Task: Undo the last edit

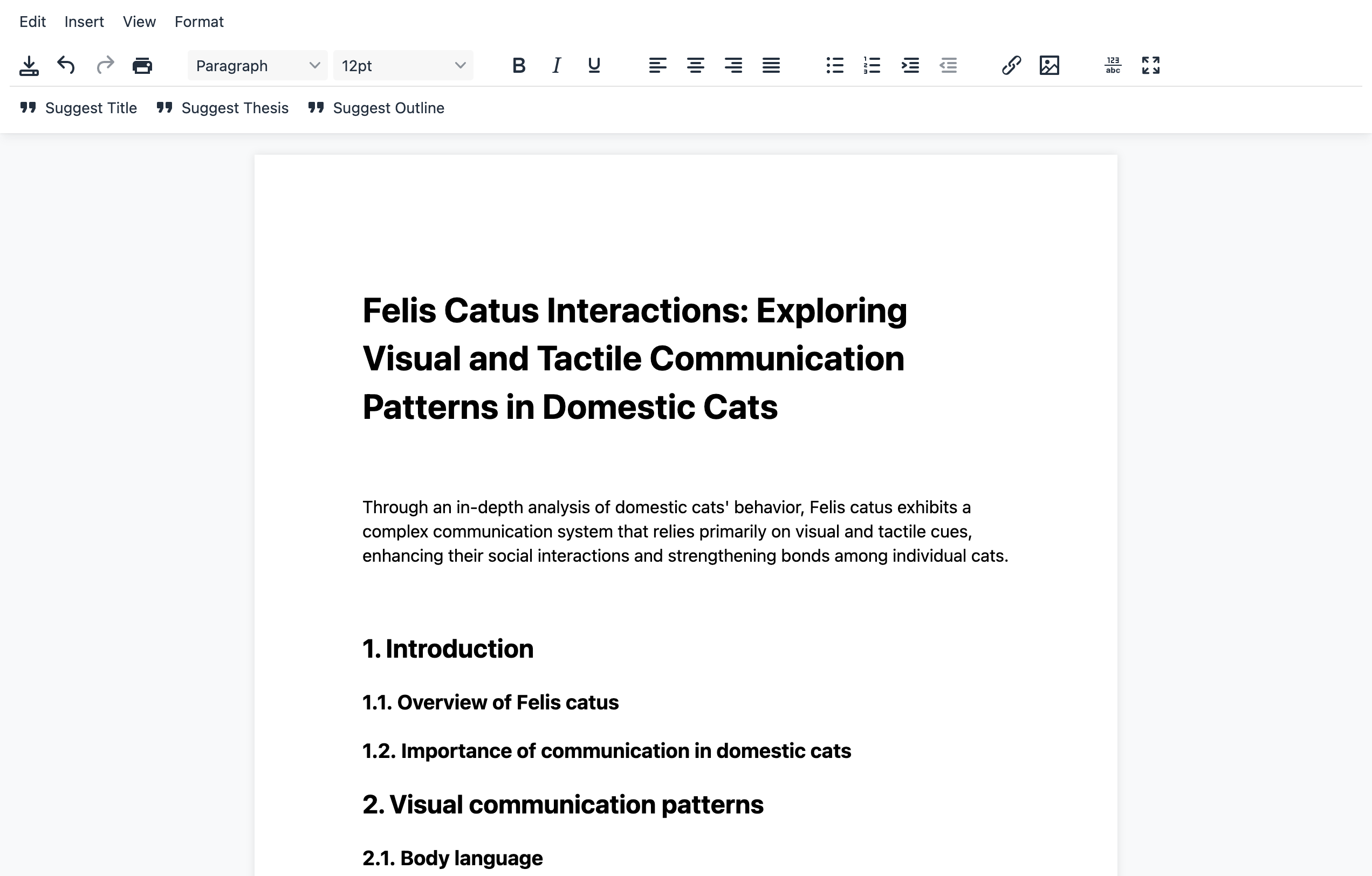Action: pyautogui.click(x=66, y=66)
